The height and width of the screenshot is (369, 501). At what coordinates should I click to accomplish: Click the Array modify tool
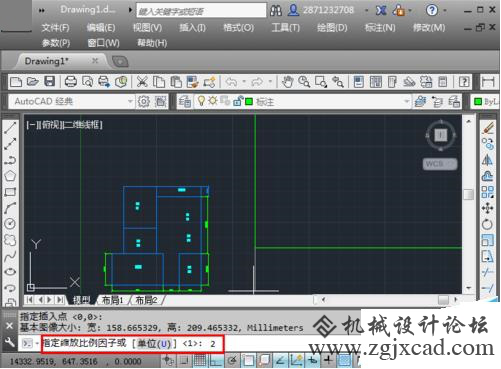(x=488, y=192)
